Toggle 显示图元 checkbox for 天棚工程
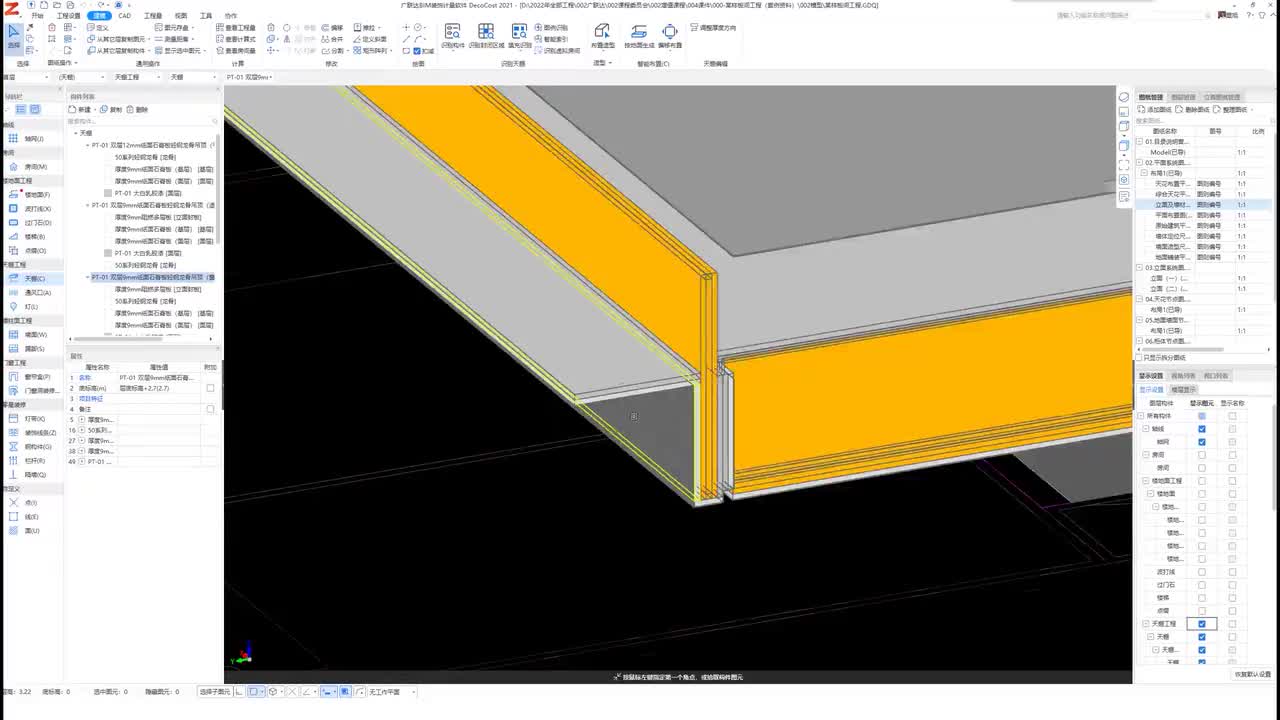Screen dimensions: 1280x720 (x=1202, y=624)
